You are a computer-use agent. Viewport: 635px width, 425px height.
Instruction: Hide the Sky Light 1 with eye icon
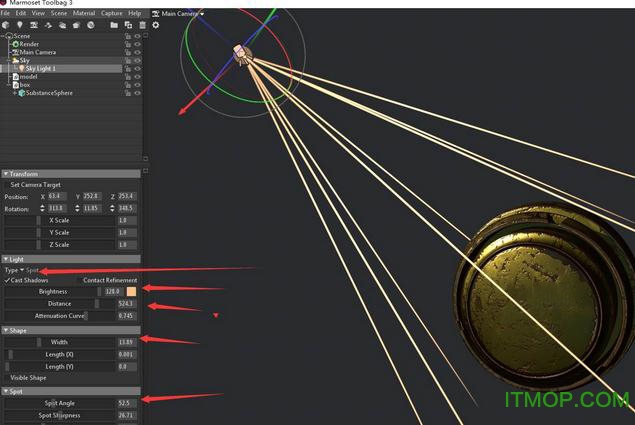click(x=137, y=68)
